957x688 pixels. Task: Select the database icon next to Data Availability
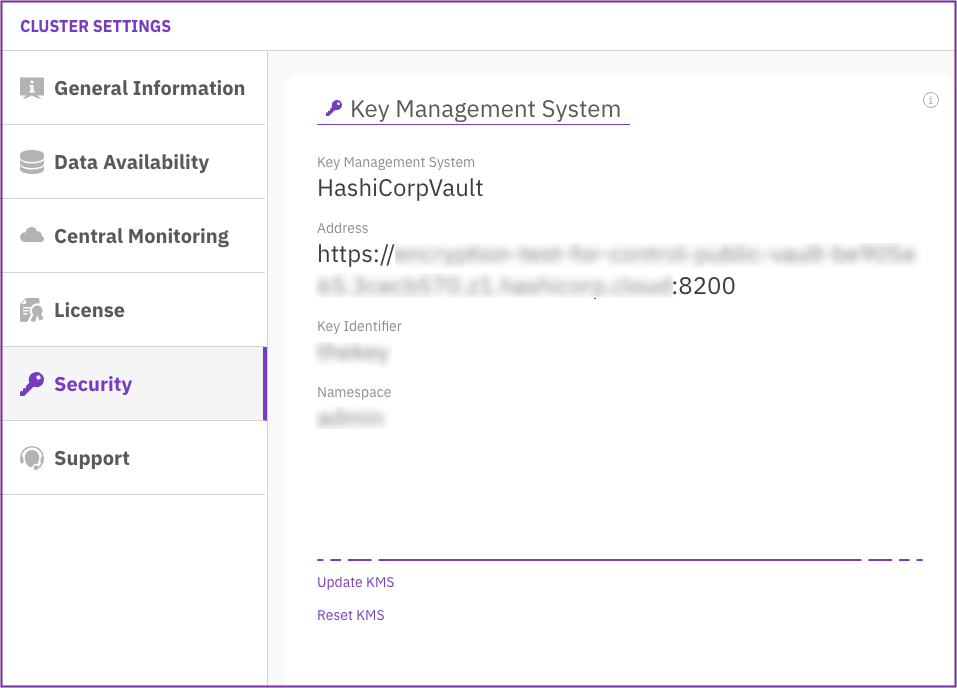pos(31,161)
